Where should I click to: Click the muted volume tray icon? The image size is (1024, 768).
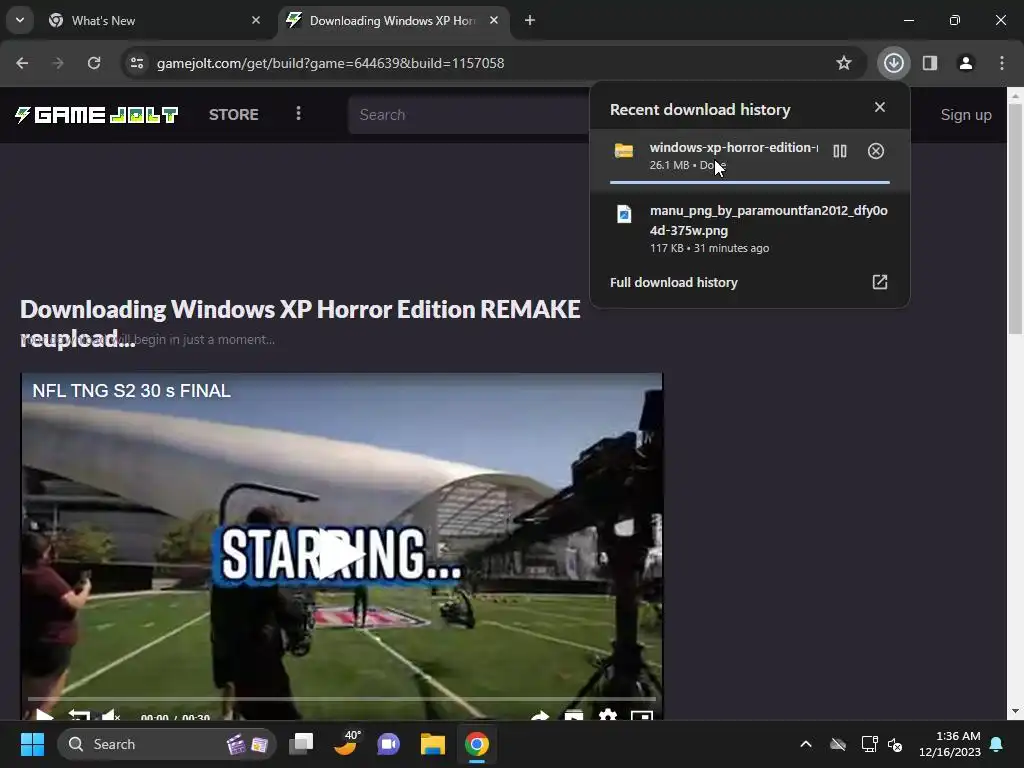tap(895, 744)
